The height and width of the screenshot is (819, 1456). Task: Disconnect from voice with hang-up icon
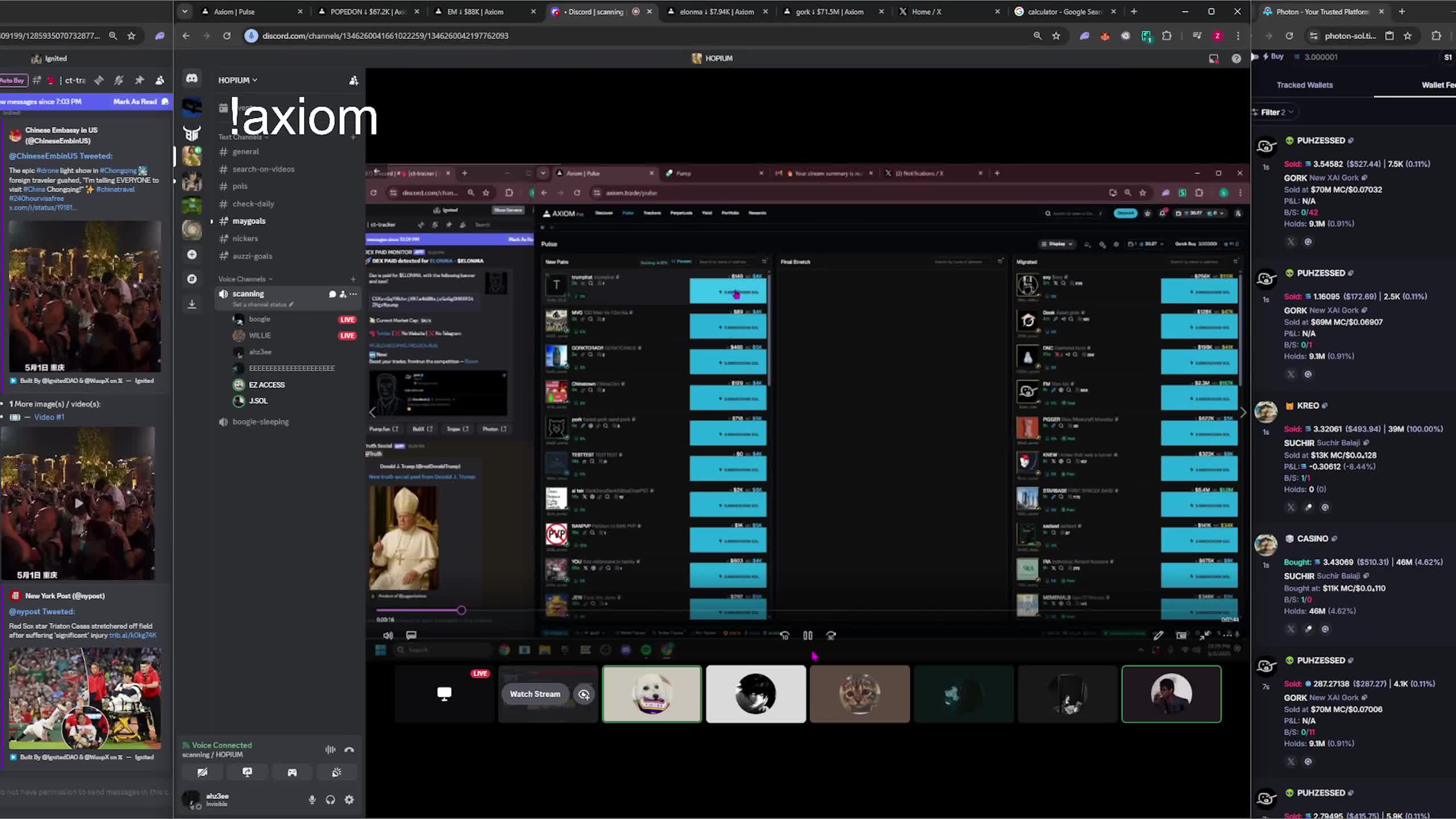(x=349, y=750)
